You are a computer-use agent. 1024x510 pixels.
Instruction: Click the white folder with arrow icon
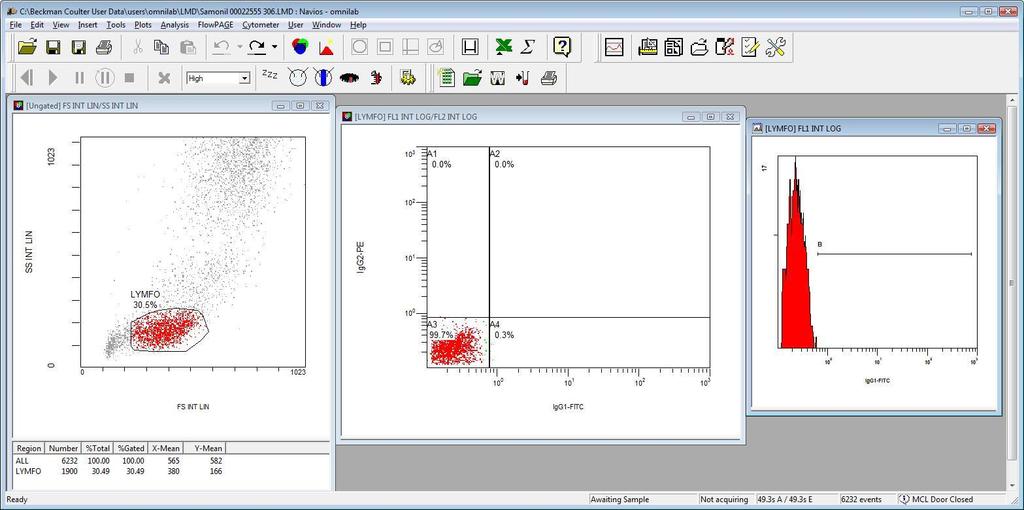point(699,48)
